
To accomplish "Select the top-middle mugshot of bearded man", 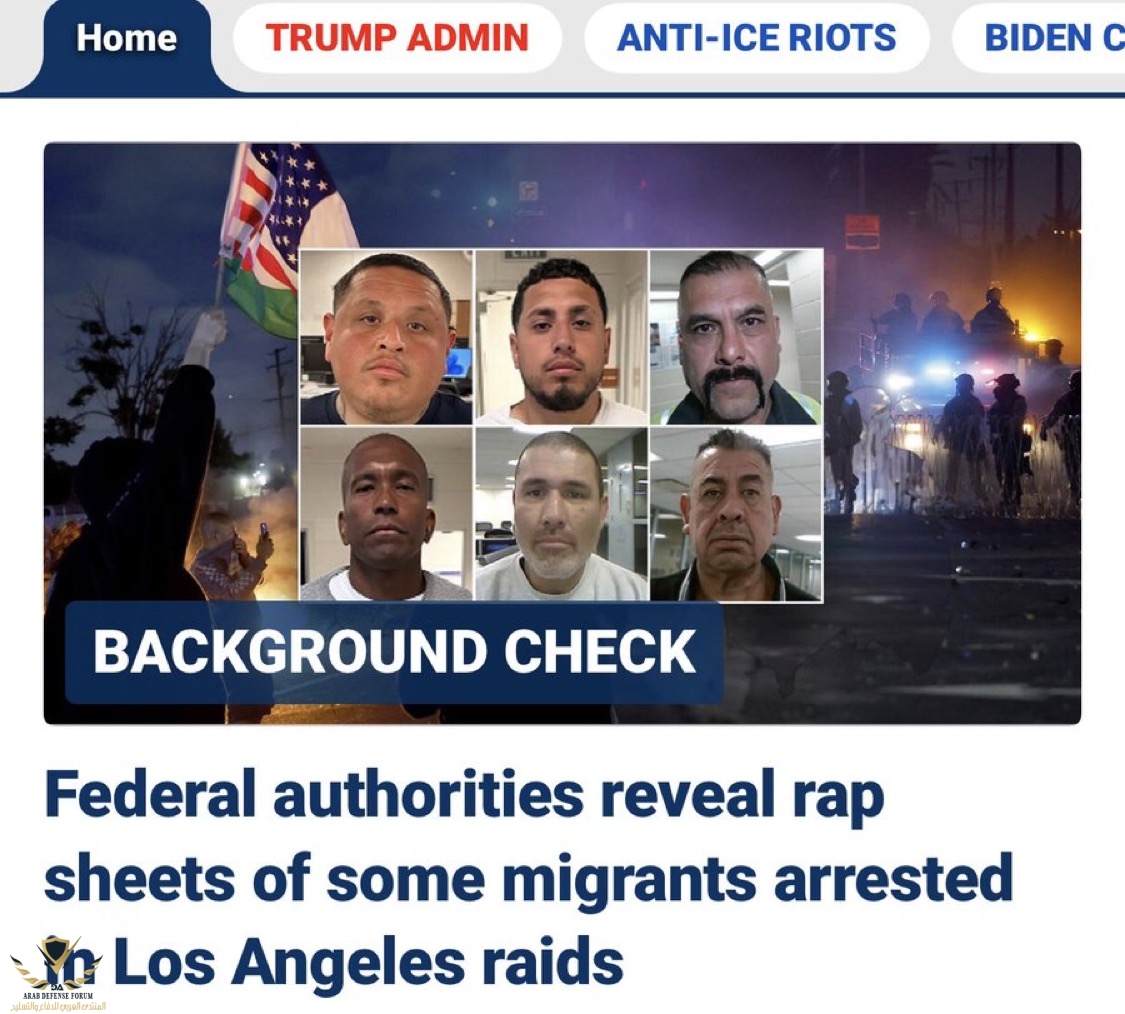I will (x=561, y=337).
